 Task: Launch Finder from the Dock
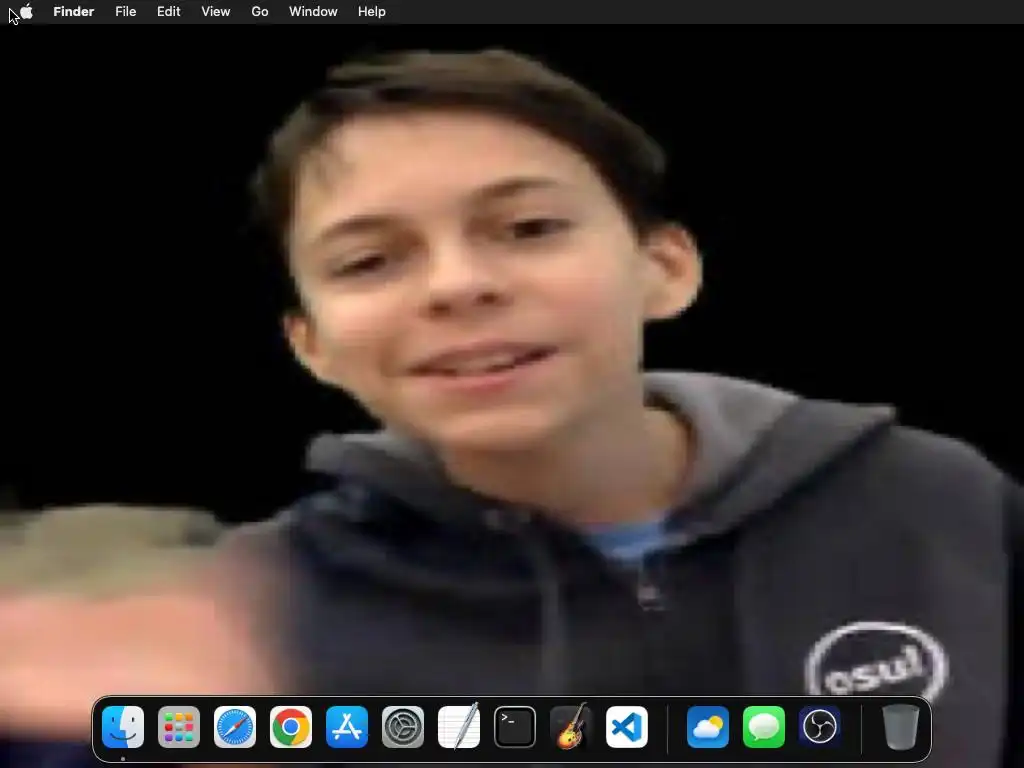123,727
